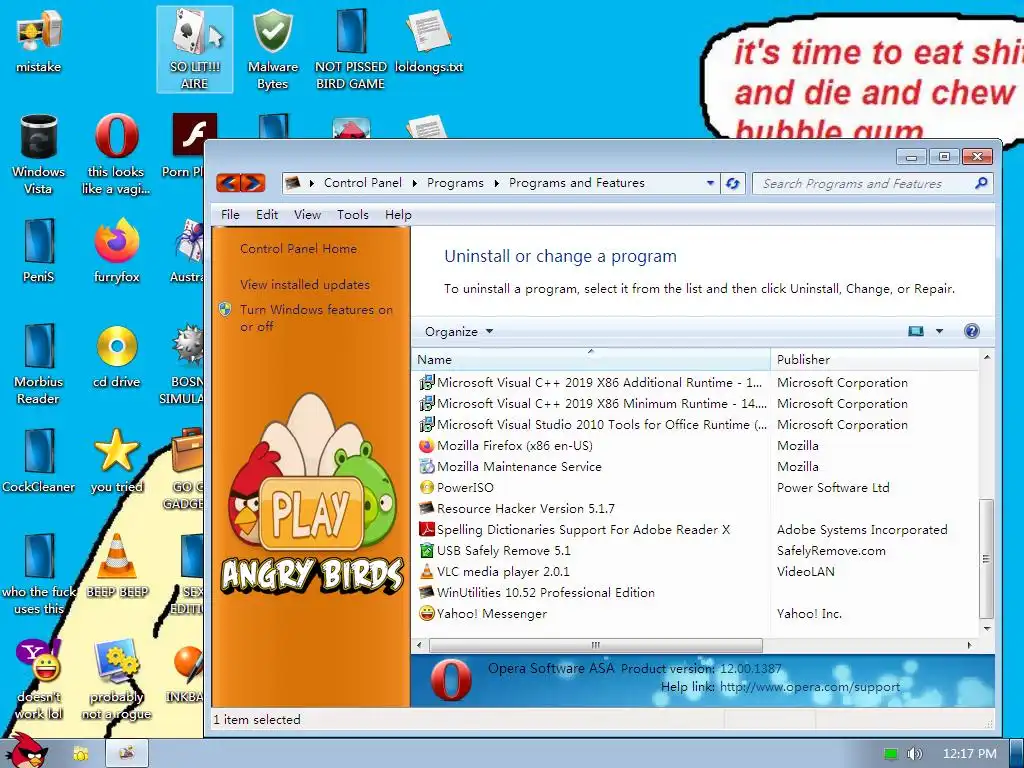The height and width of the screenshot is (768, 1024).
Task: Open the View menu
Action: tap(307, 215)
